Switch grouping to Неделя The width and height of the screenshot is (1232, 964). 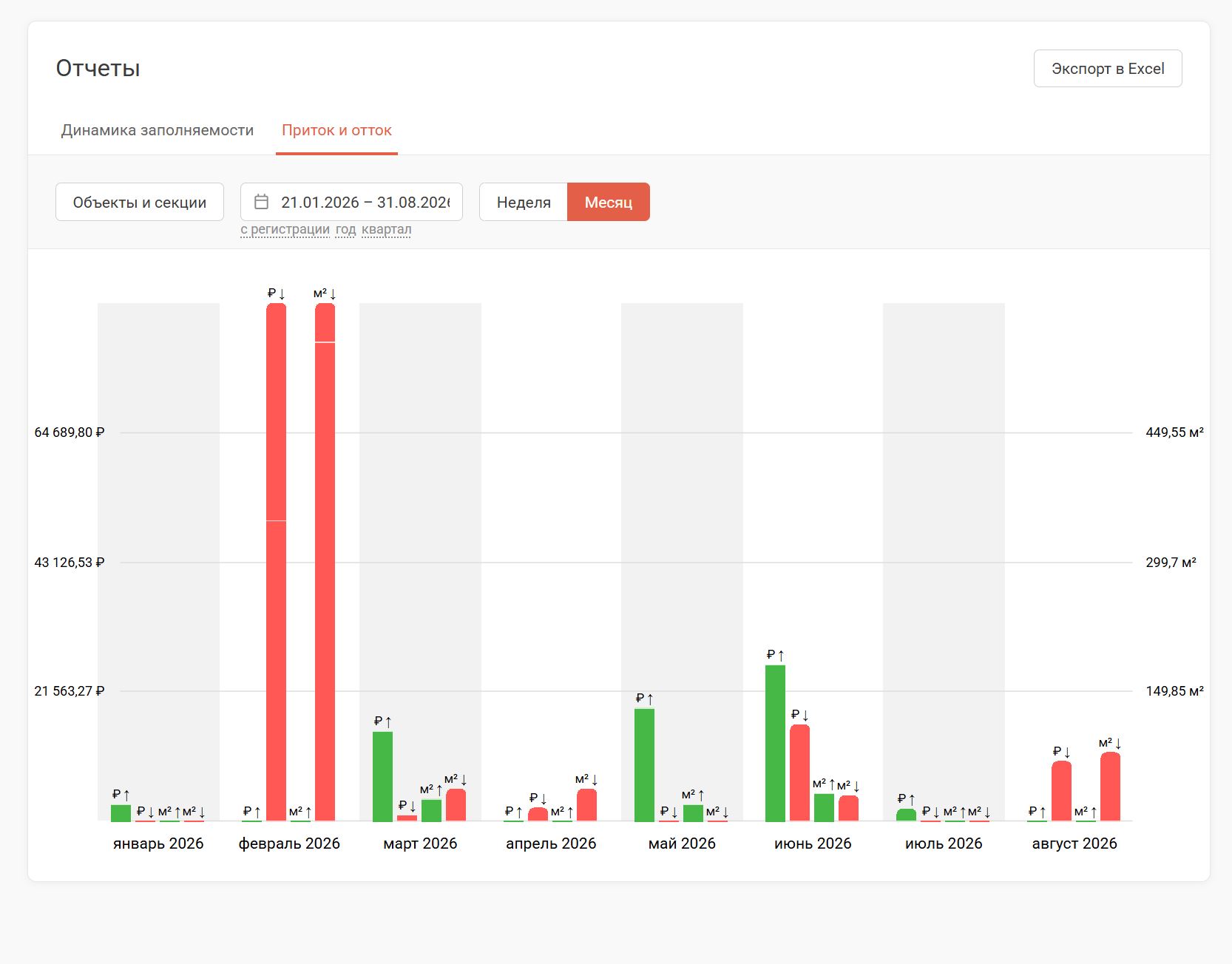(x=524, y=202)
